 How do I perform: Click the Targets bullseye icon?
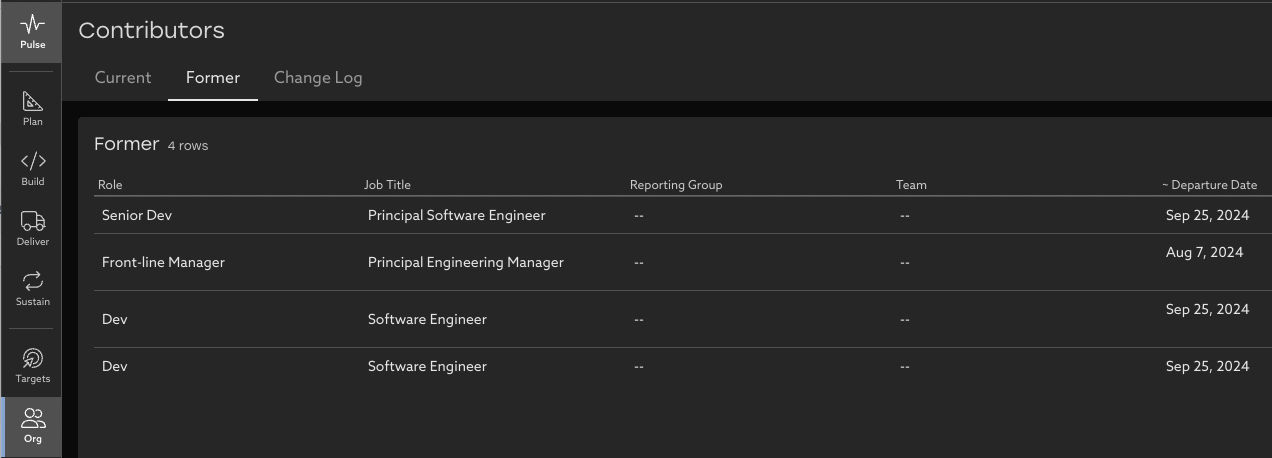coord(32,365)
